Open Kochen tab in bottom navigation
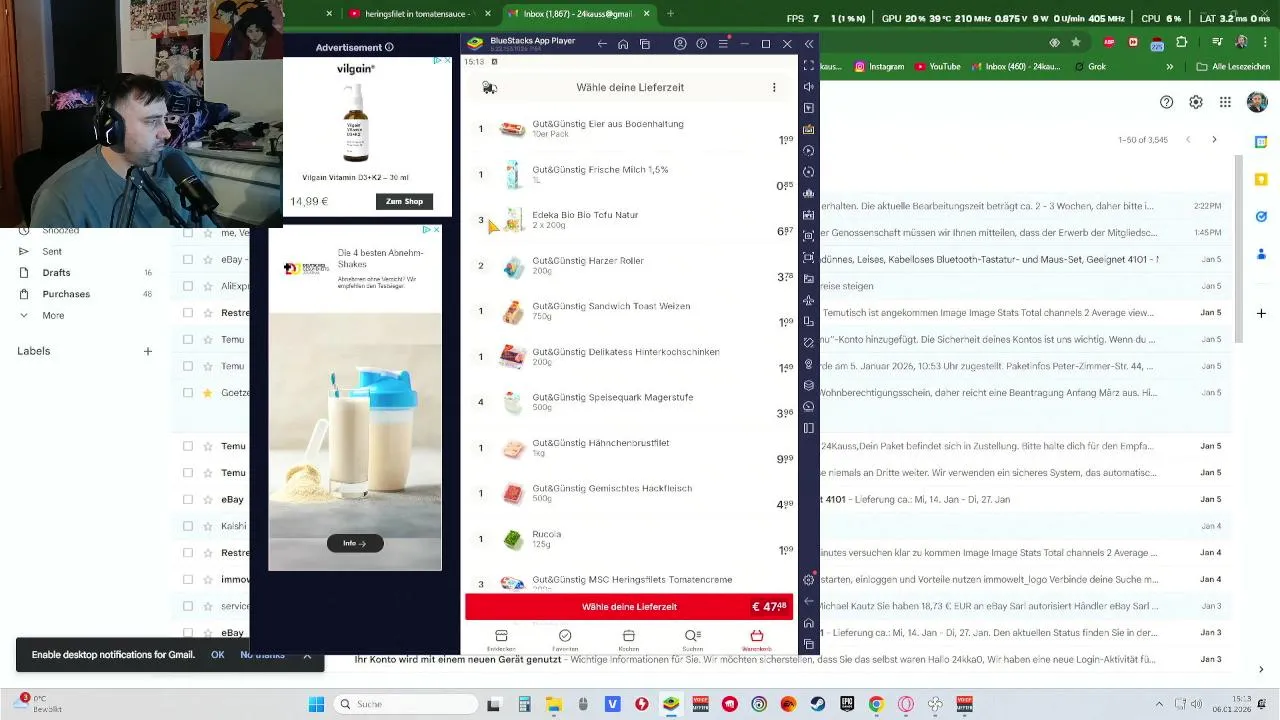 tap(629, 641)
